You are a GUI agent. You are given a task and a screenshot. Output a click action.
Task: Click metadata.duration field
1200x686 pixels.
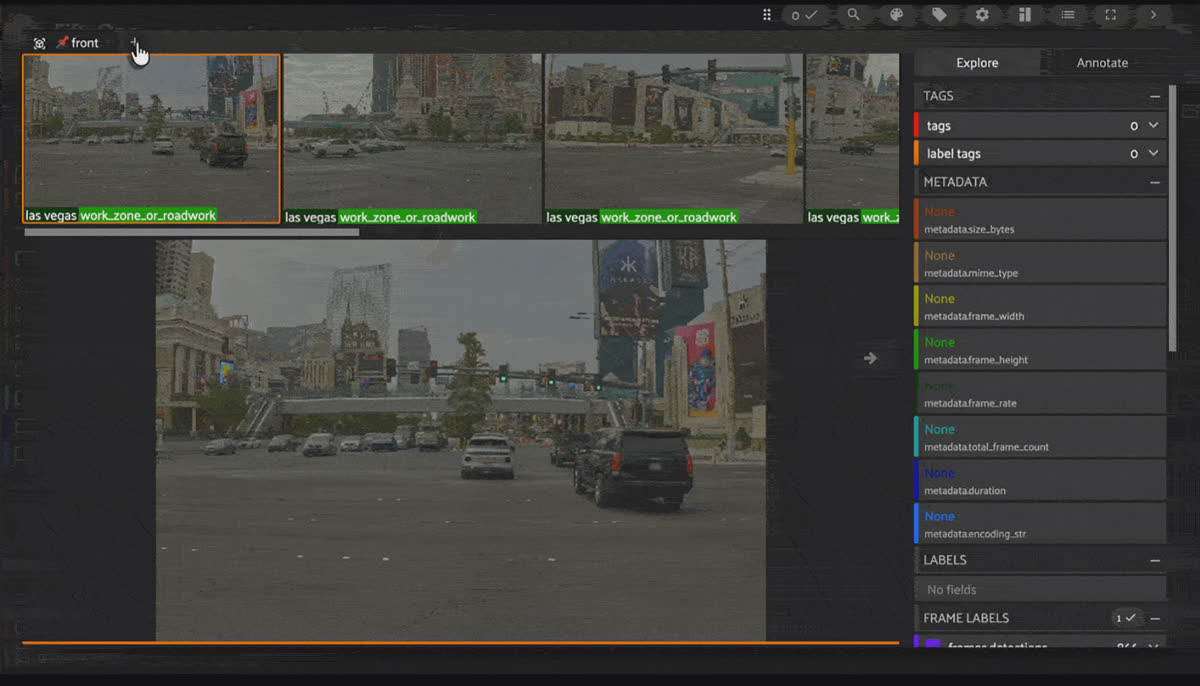(x=1040, y=481)
